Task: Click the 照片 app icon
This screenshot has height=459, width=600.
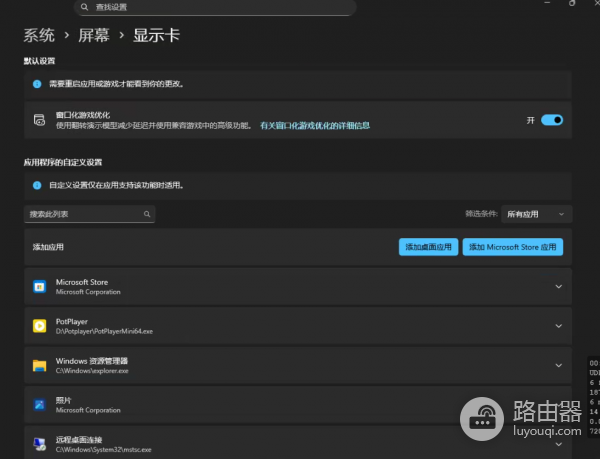Action: click(x=39, y=405)
